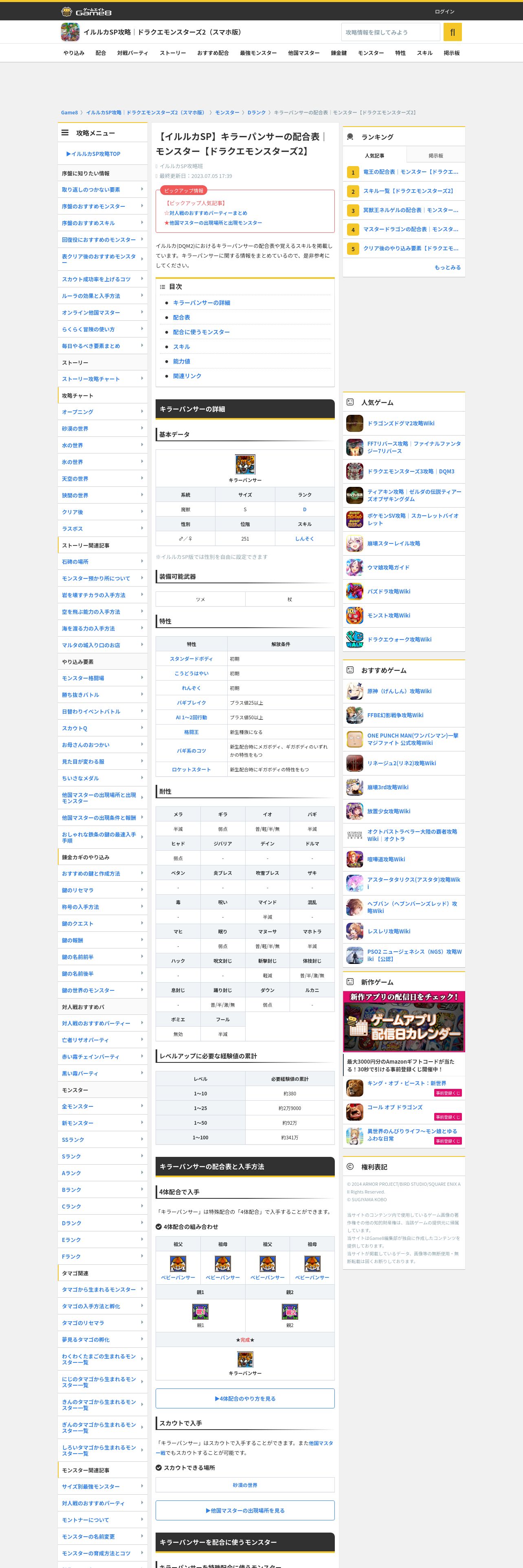This screenshot has height=1568, width=523.
Task: Click the キラーパンサー monster image in 基本データ
Action: 245,464
